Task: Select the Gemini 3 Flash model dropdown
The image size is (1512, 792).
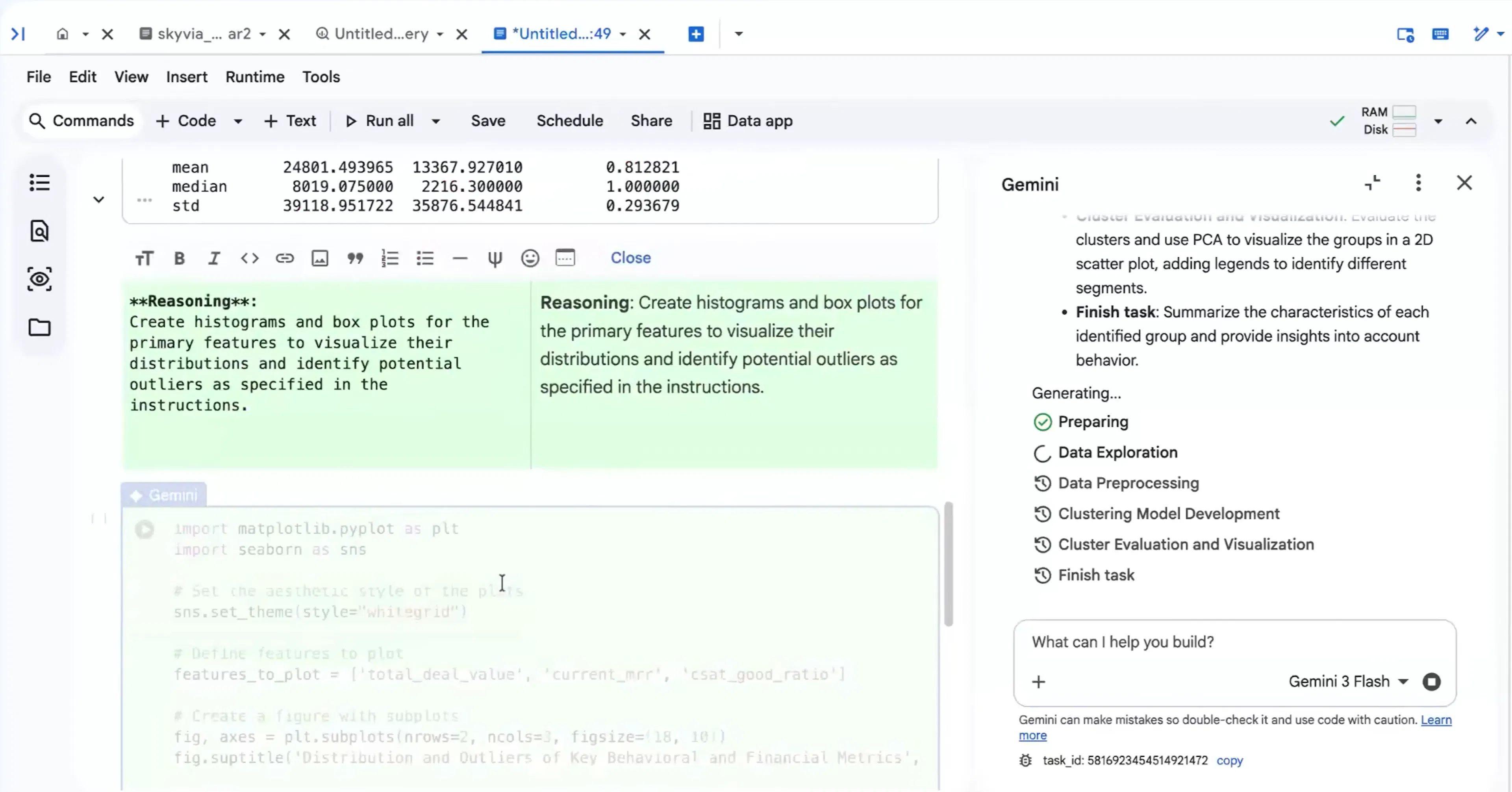Action: tap(1348, 682)
